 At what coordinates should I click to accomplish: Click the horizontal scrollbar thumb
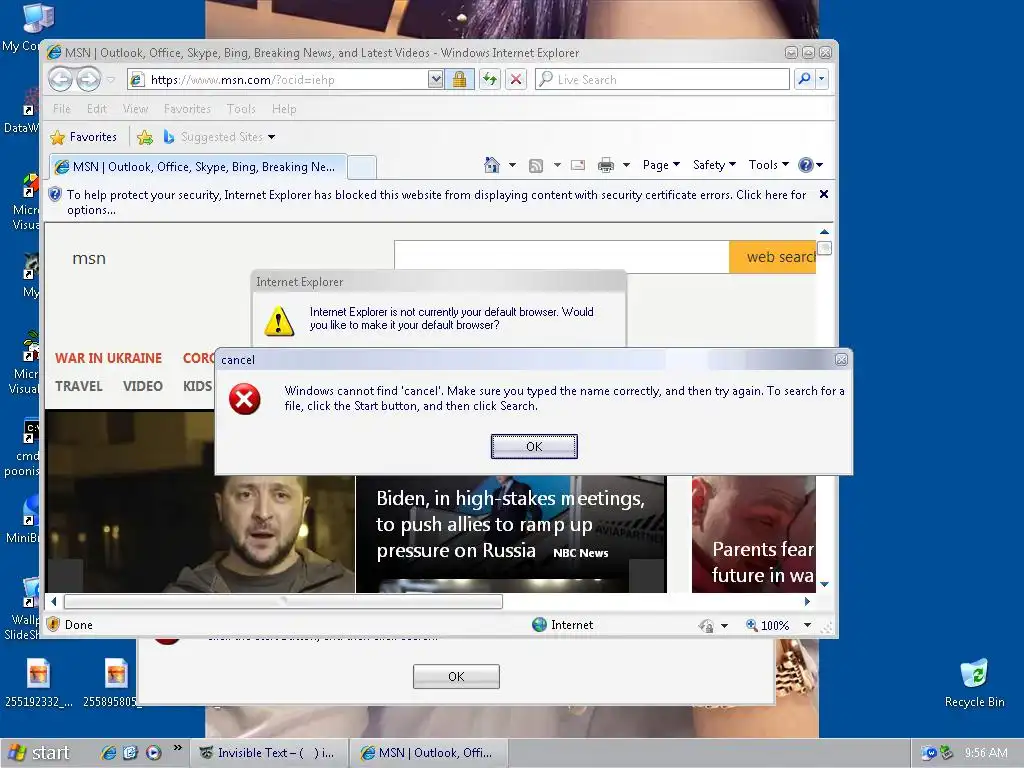[x=283, y=601]
